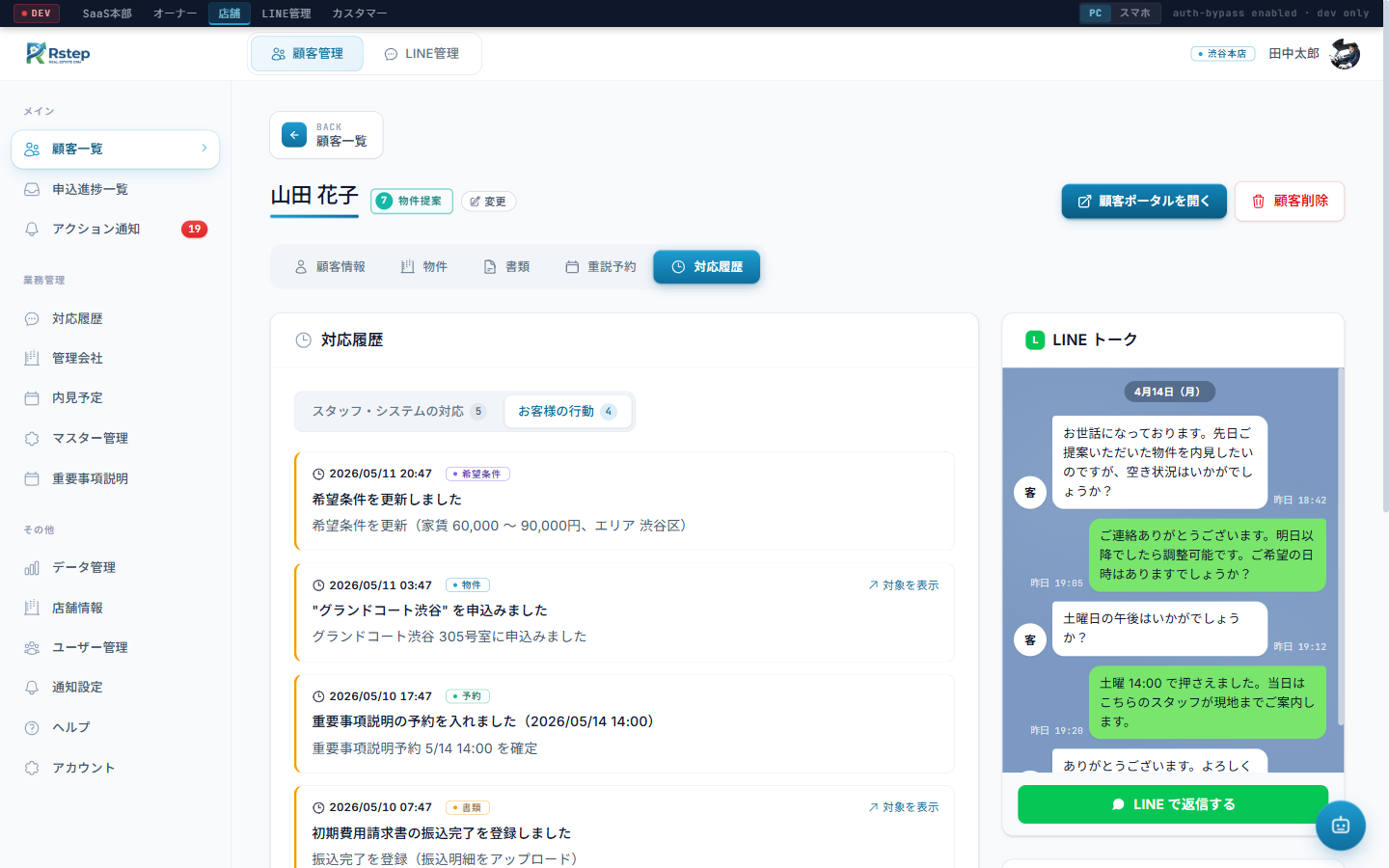1389x868 pixels.
Task: Open 顧客一覧 in the sidebar
Action: click(115, 149)
